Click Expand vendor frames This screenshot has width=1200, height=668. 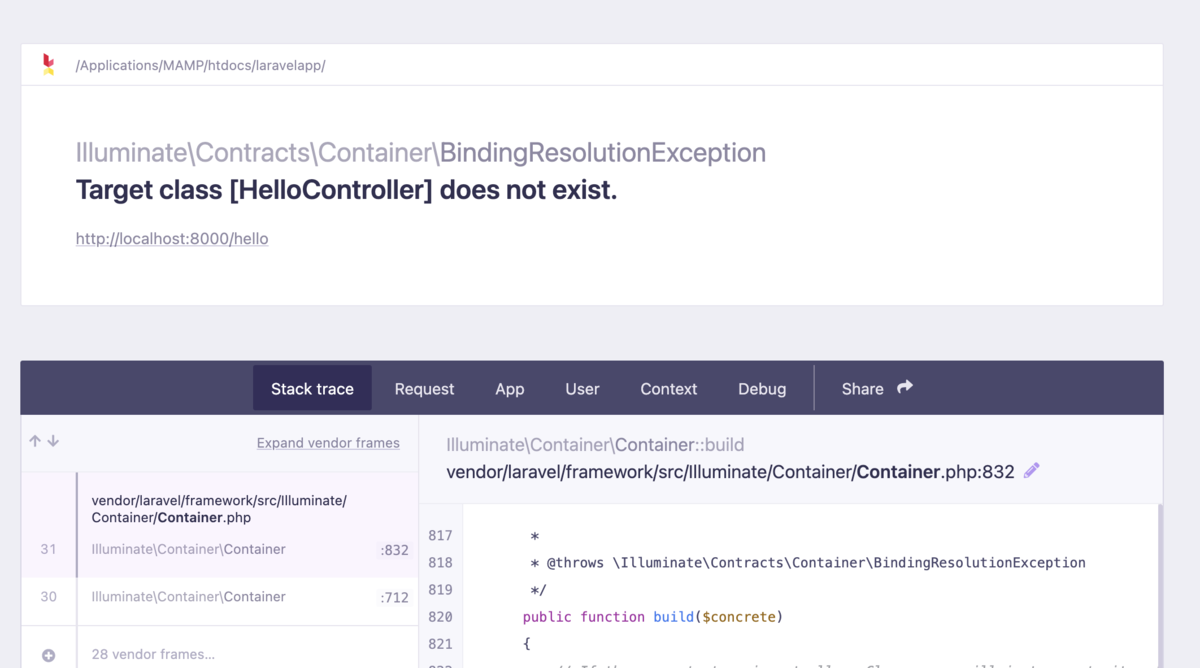click(328, 442)
